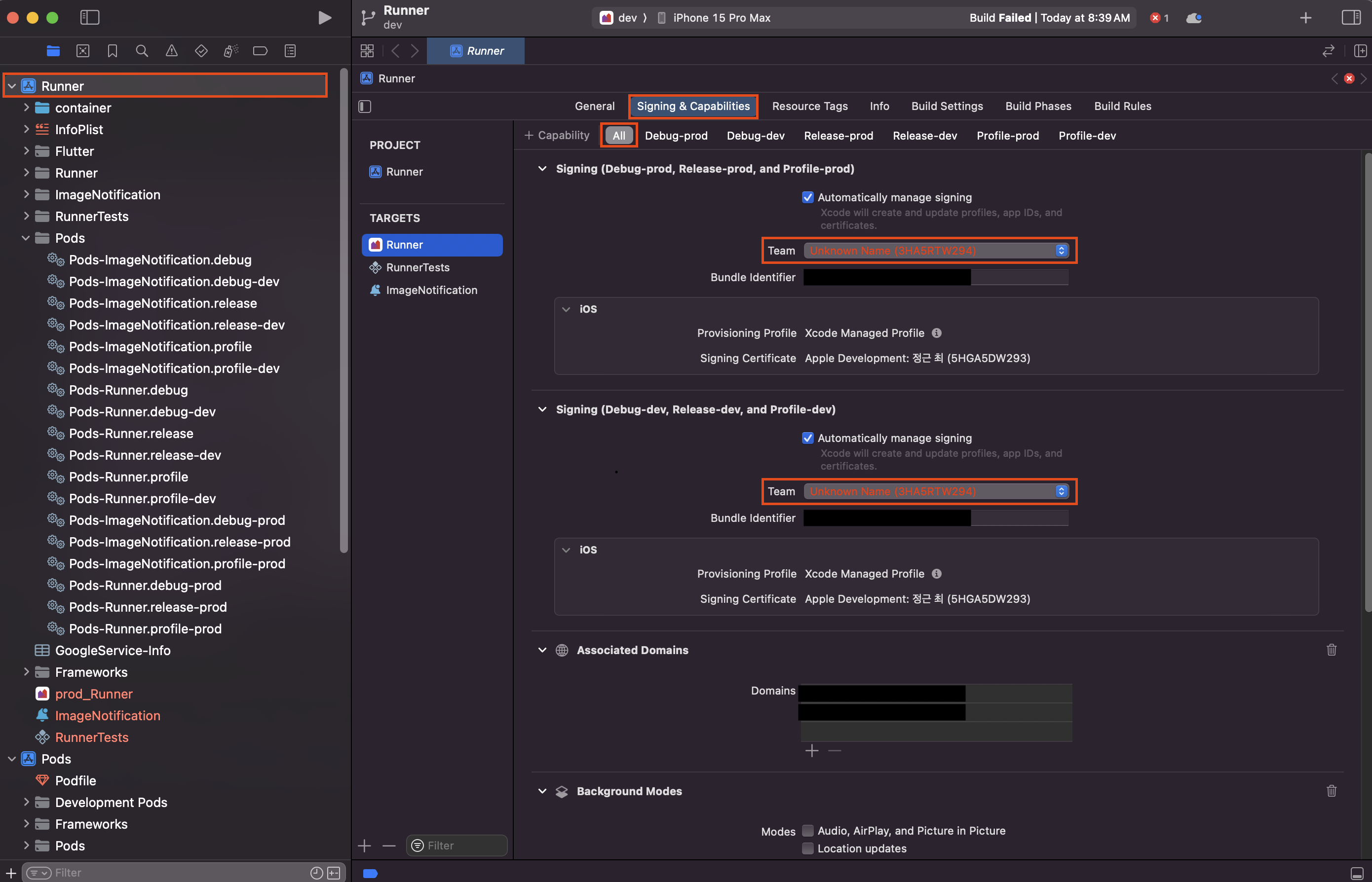
Task: Add a new target with plus
Action: [364, 845]
